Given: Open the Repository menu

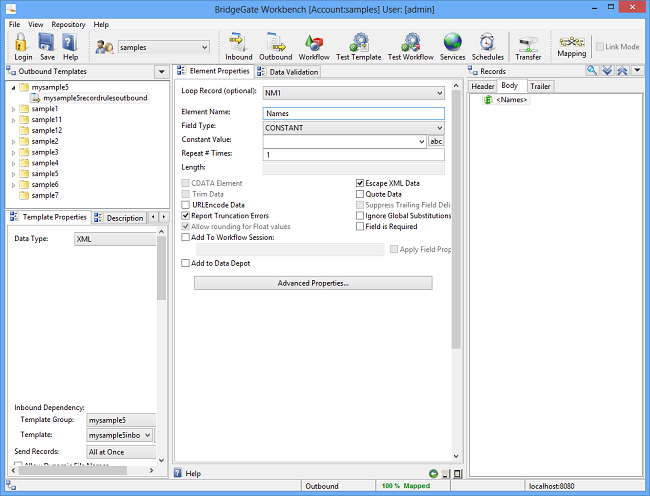Looking at the screenshot, I should click(x=68, y=24).
